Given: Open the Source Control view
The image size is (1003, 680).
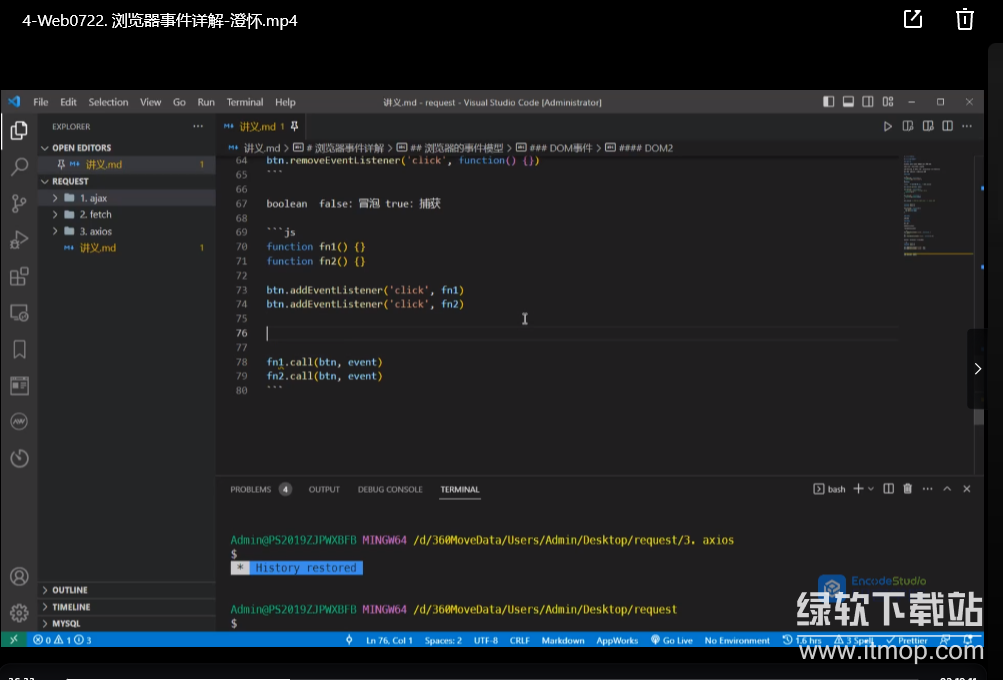Looking at the screenshot, I should pos(19,203).
